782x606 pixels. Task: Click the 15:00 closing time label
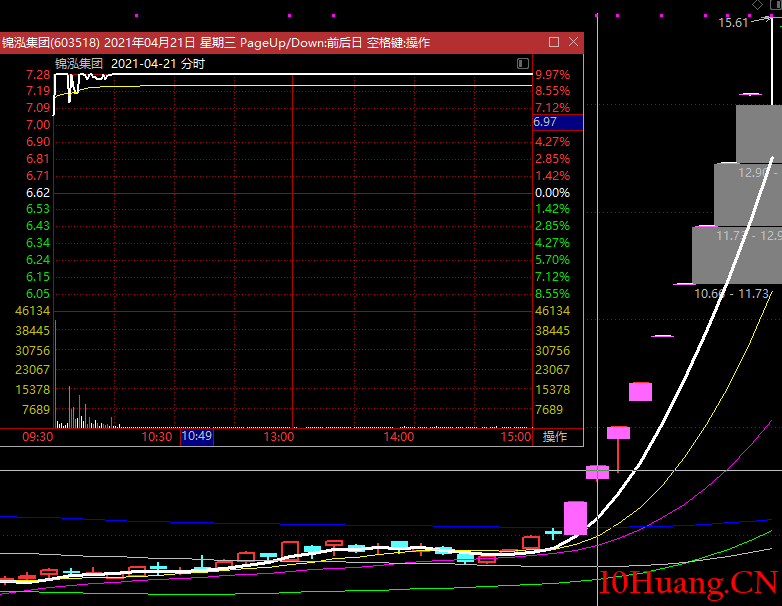(516, 437)
